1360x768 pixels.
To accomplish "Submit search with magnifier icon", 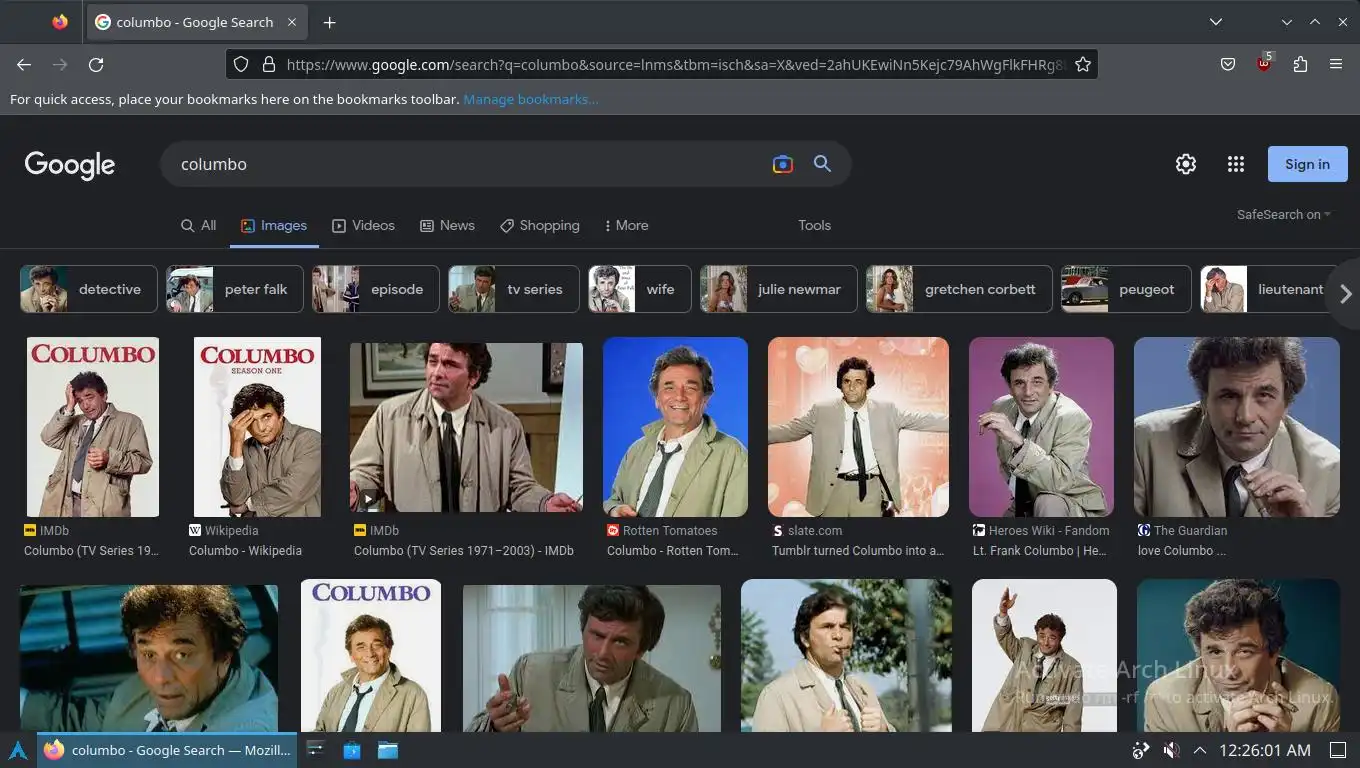I will point(822,164).
